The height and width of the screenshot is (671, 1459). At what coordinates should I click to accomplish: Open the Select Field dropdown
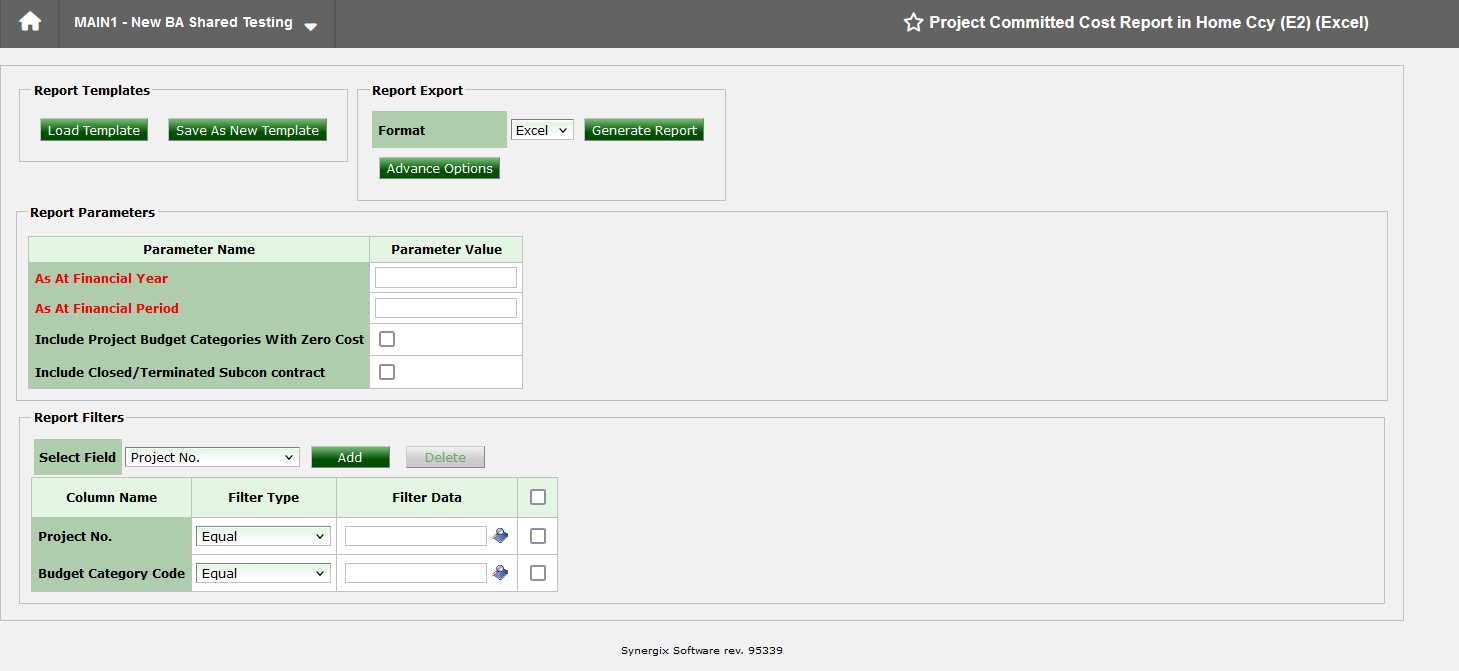coord(212,456)
